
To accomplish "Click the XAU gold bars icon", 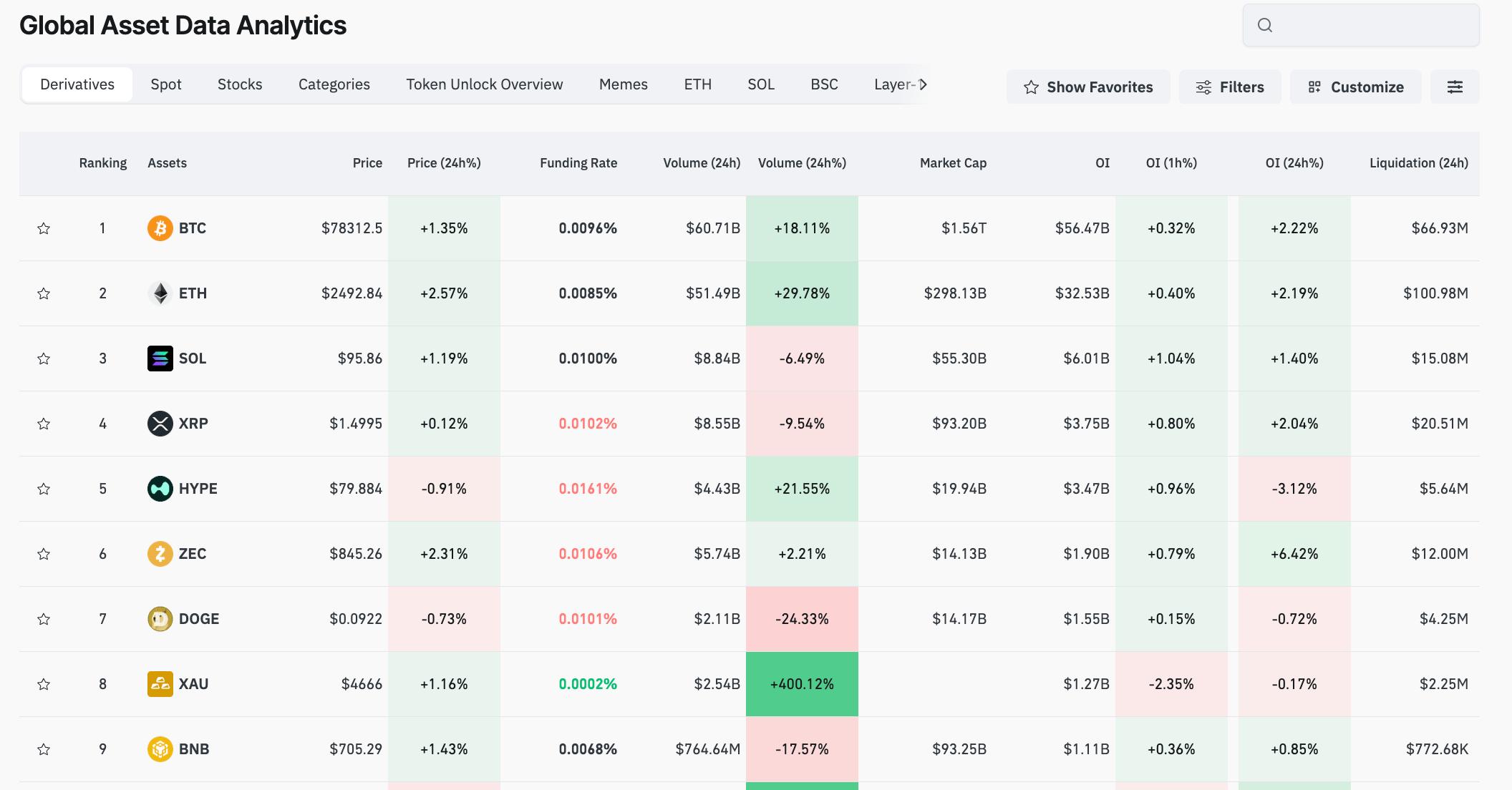I will 160,684.
